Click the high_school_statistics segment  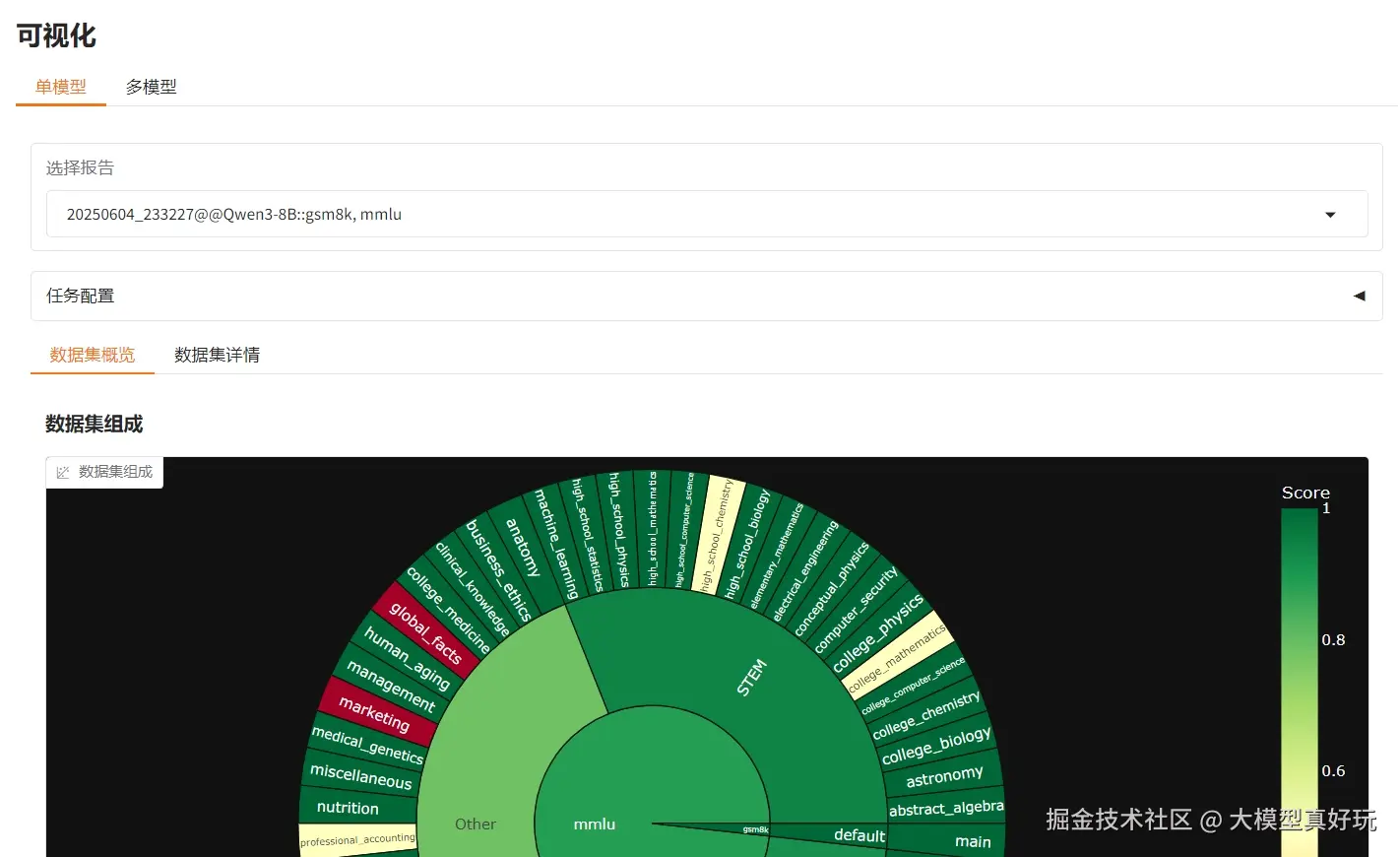pos(586,535)
